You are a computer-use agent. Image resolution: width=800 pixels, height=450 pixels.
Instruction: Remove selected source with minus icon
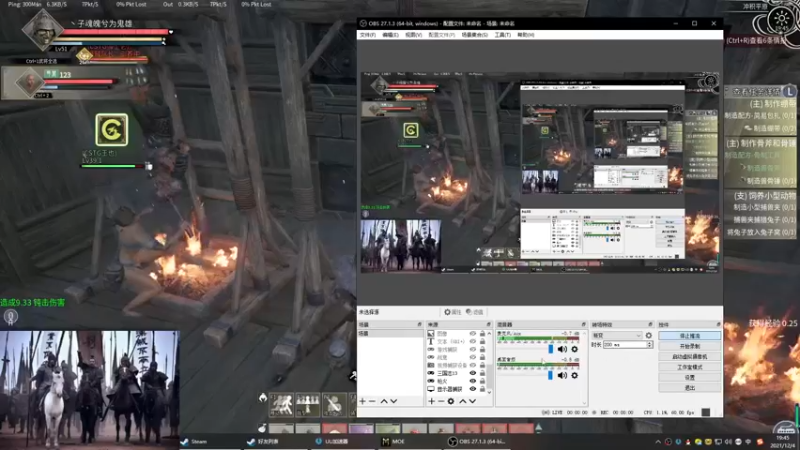click(441, 401)
